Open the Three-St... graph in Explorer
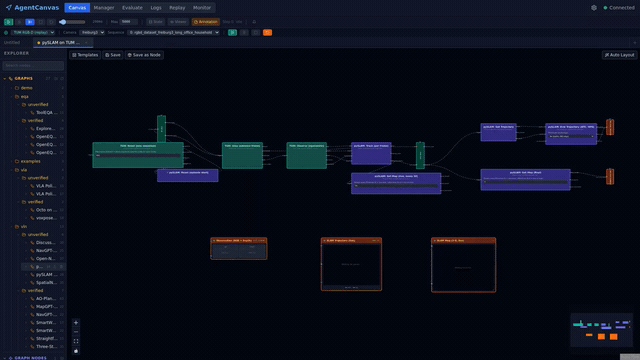This screenshot has height=360, width=640. [x=46, y=347]
